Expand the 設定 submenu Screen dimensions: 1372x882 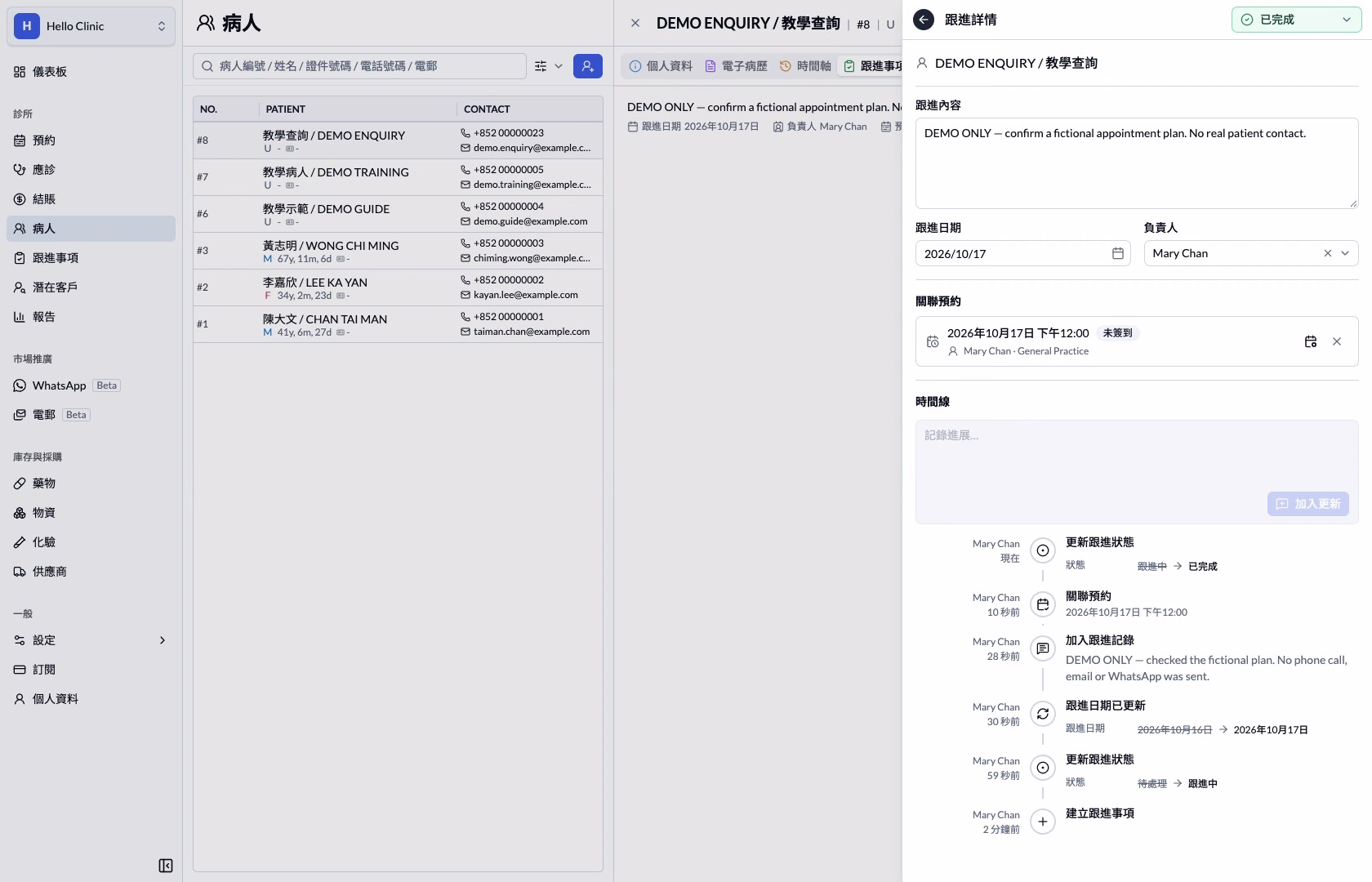tap(91, 640)
